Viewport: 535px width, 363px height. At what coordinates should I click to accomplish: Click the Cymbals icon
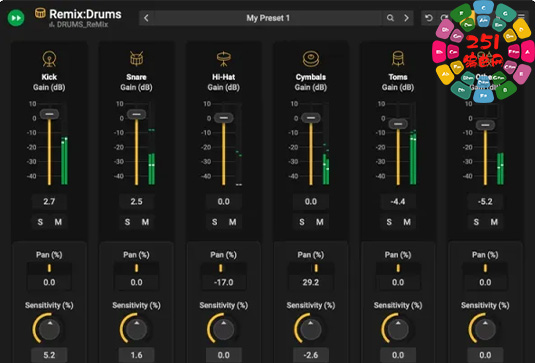click(x=311, y=59)
